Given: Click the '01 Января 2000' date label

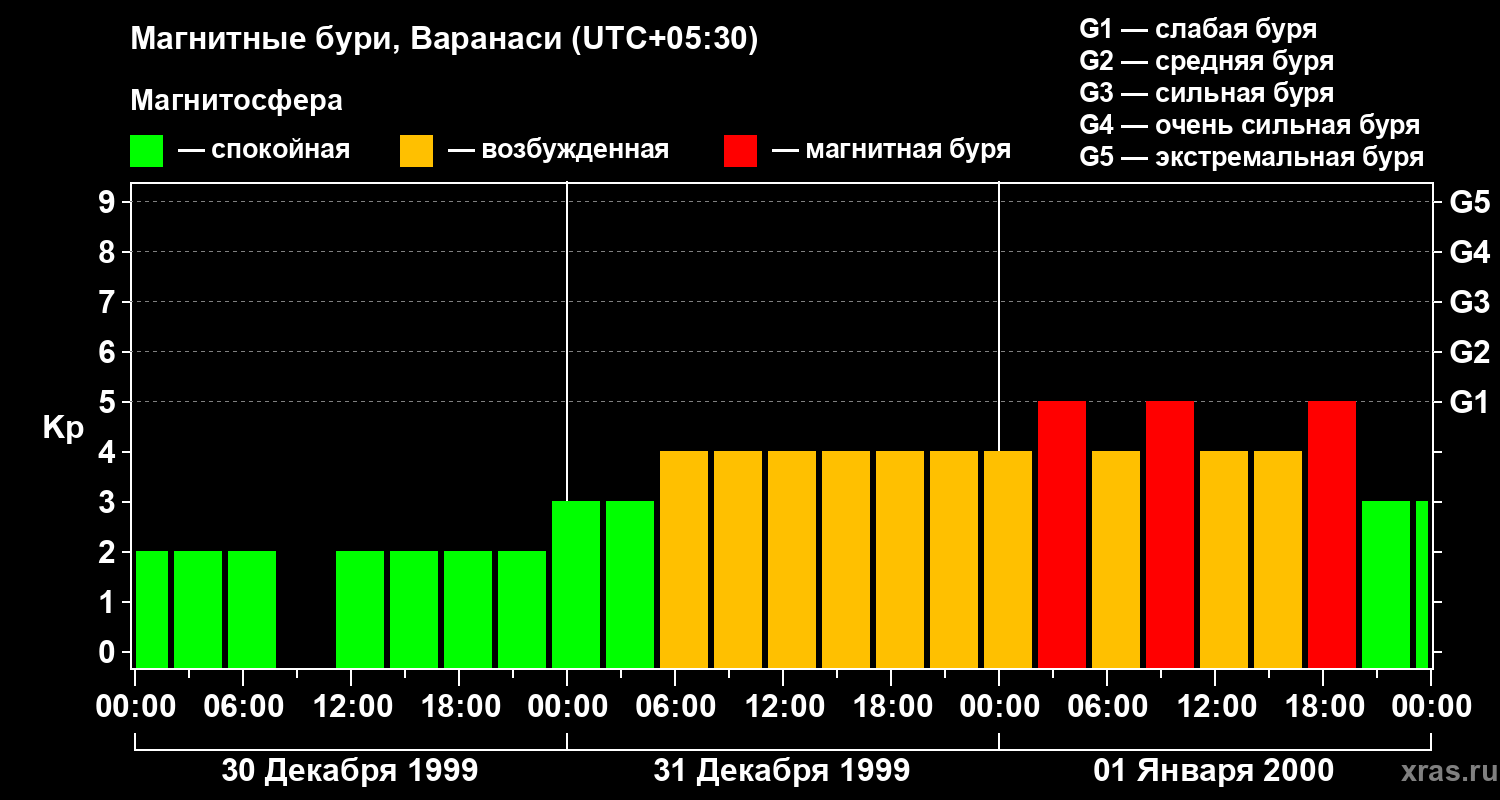Looking at the screenshot, I should coord(1213,771).
